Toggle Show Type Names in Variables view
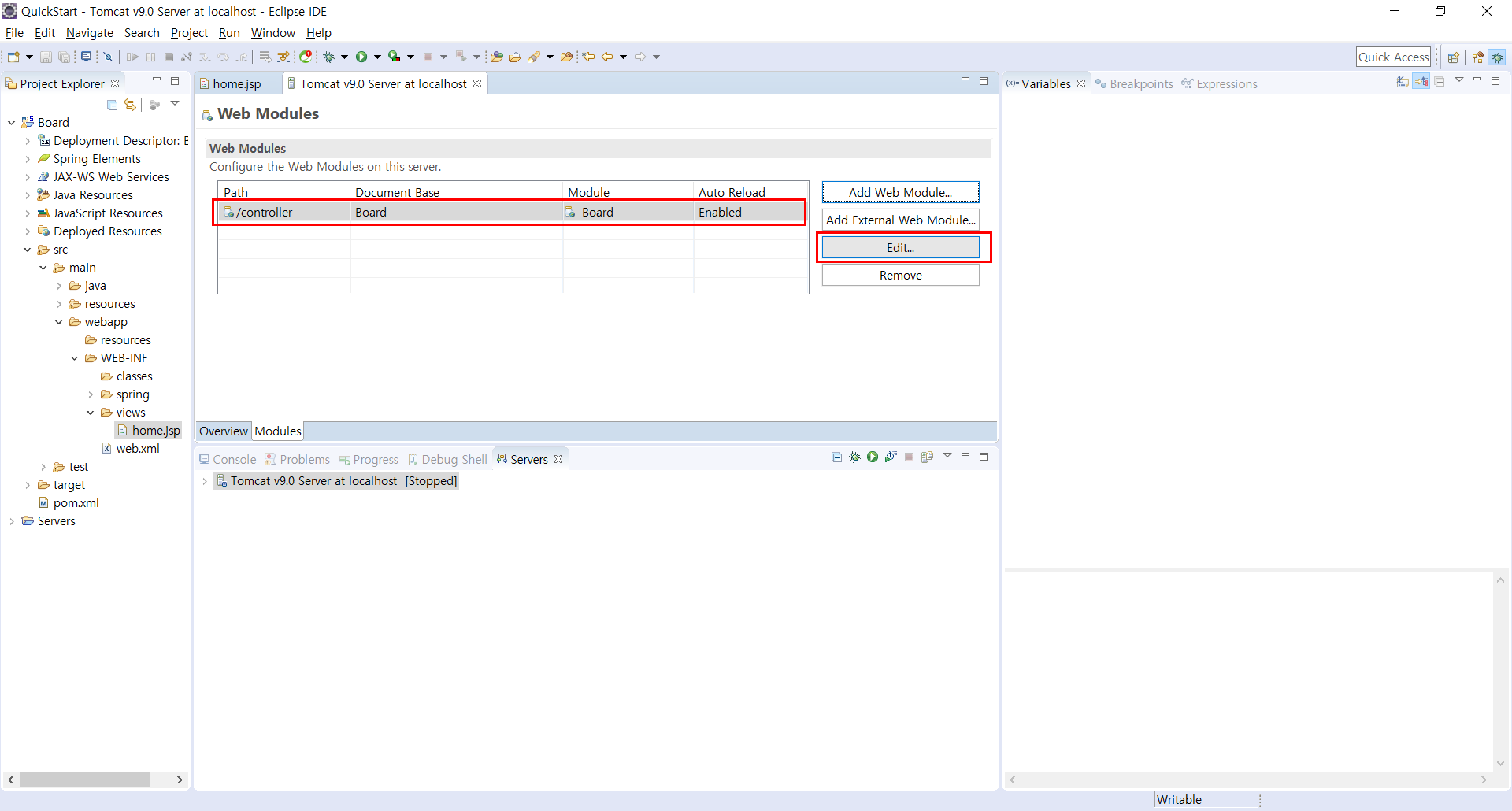The height and width of the screenshot is (811, 1512). [1403, 82]
